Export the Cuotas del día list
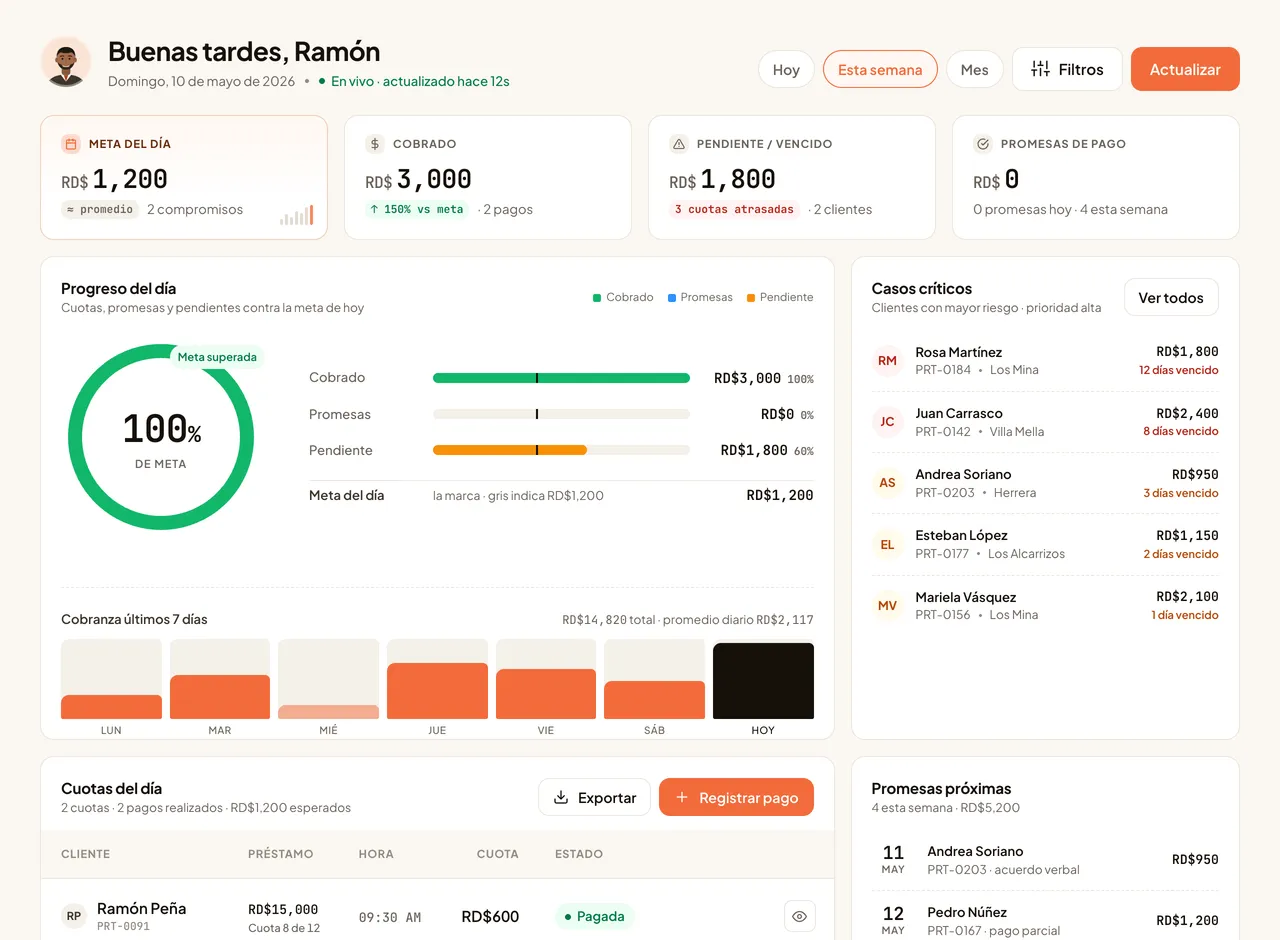The width and height of the screenshot is (1280, 940). (x=594, y=798)
